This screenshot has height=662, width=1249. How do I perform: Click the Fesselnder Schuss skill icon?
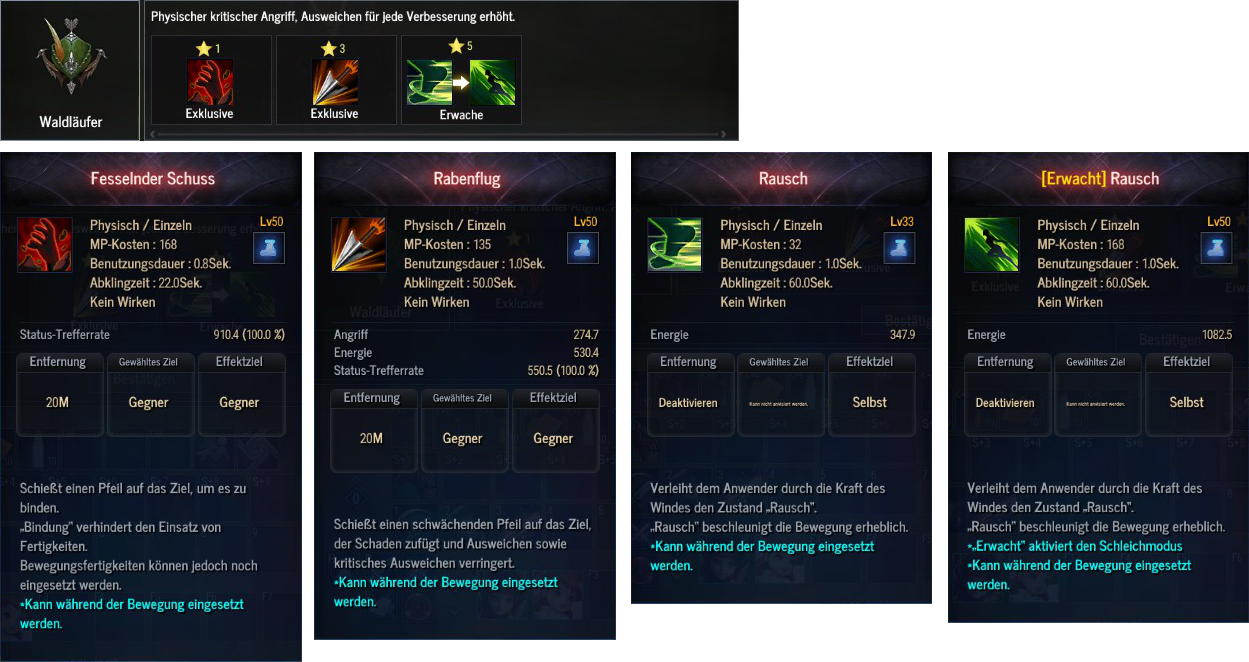44,245
